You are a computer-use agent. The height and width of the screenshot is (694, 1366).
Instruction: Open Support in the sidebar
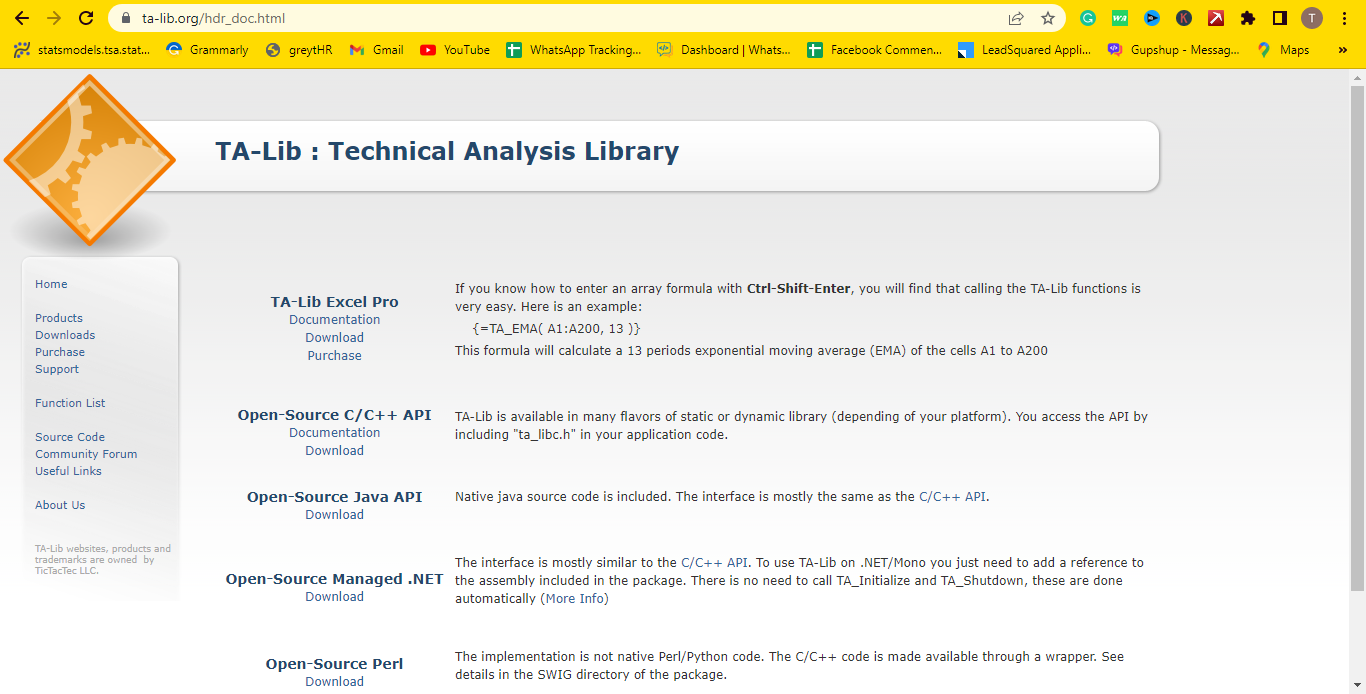[57, 369]
